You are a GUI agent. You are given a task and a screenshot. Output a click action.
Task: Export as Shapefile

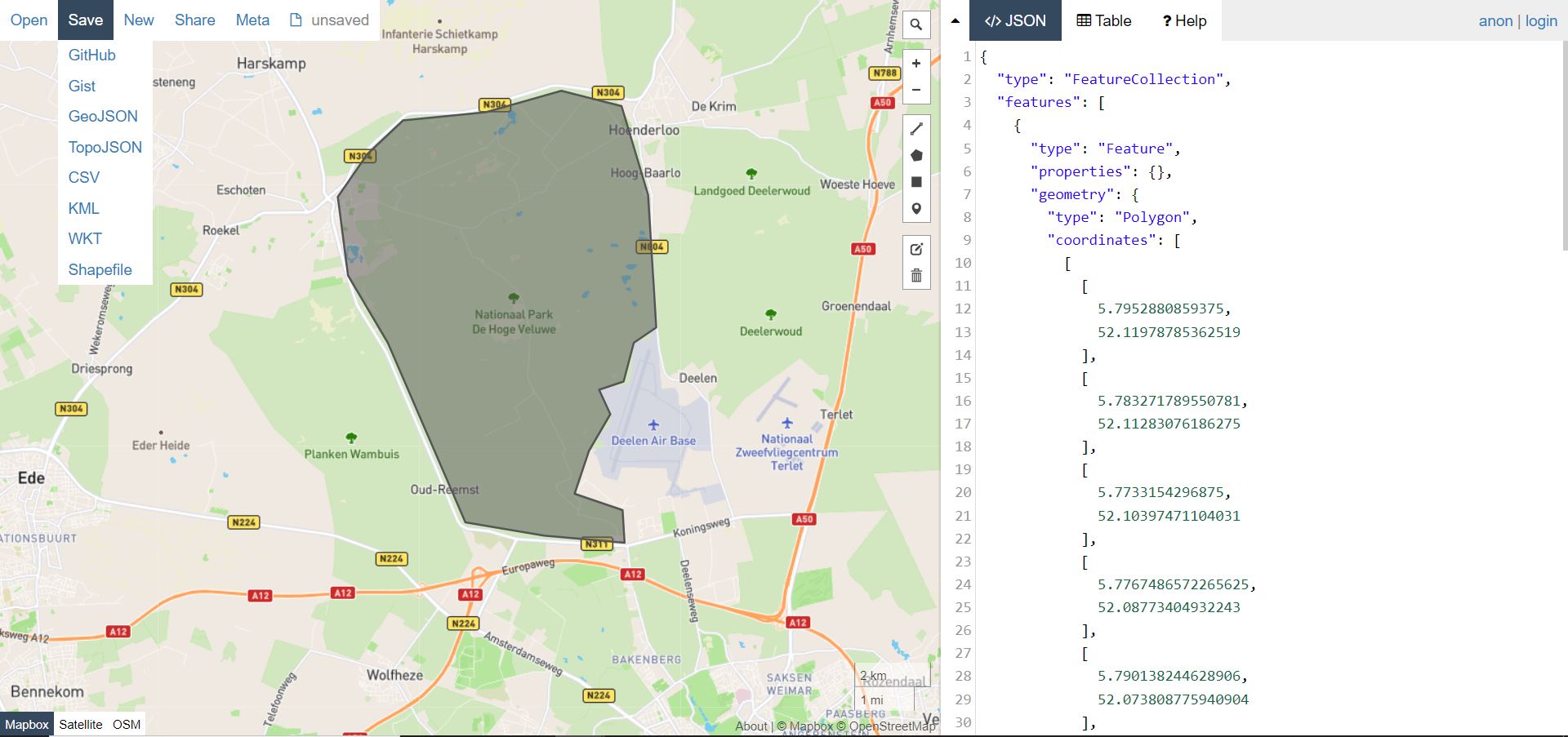[100, 269]
